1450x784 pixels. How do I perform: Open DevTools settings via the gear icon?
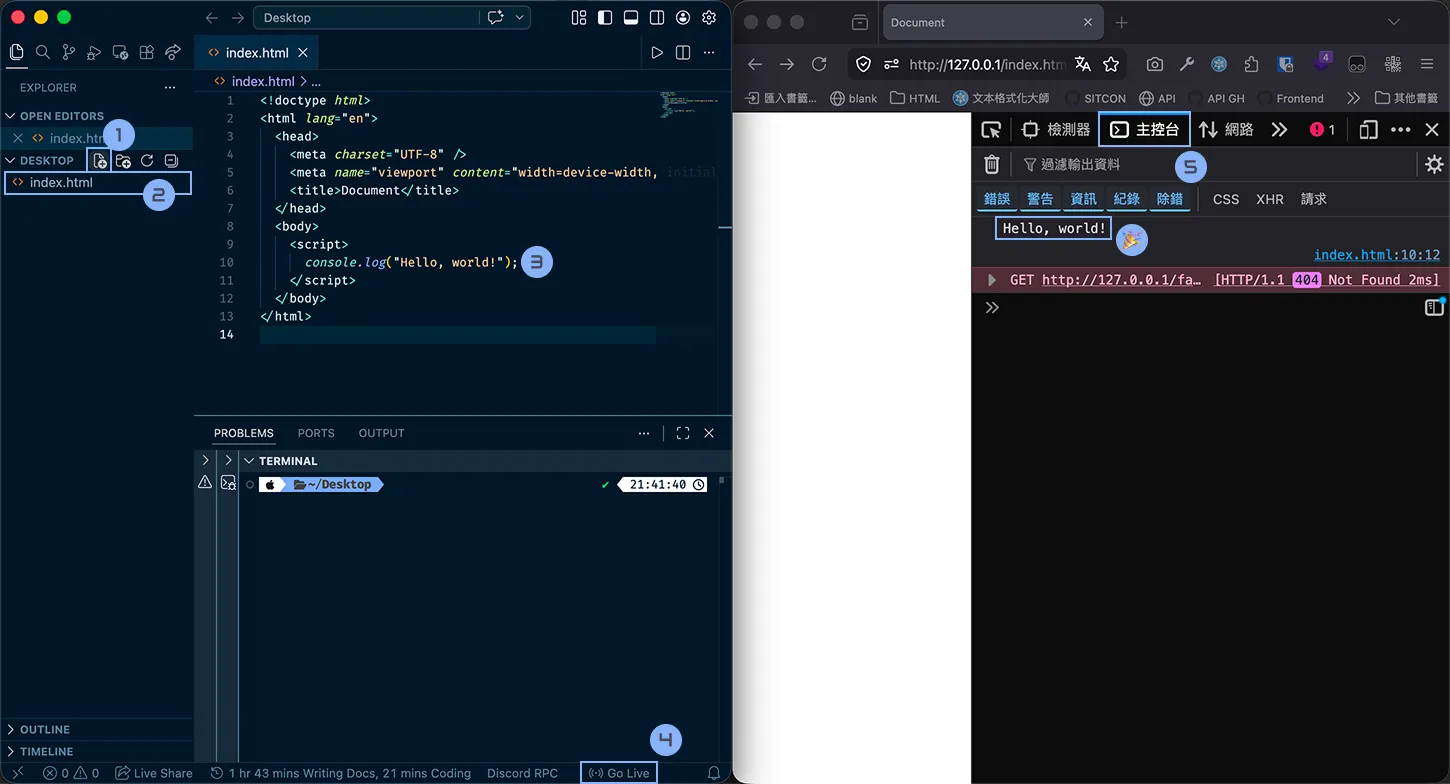[x=1435, y=165]
